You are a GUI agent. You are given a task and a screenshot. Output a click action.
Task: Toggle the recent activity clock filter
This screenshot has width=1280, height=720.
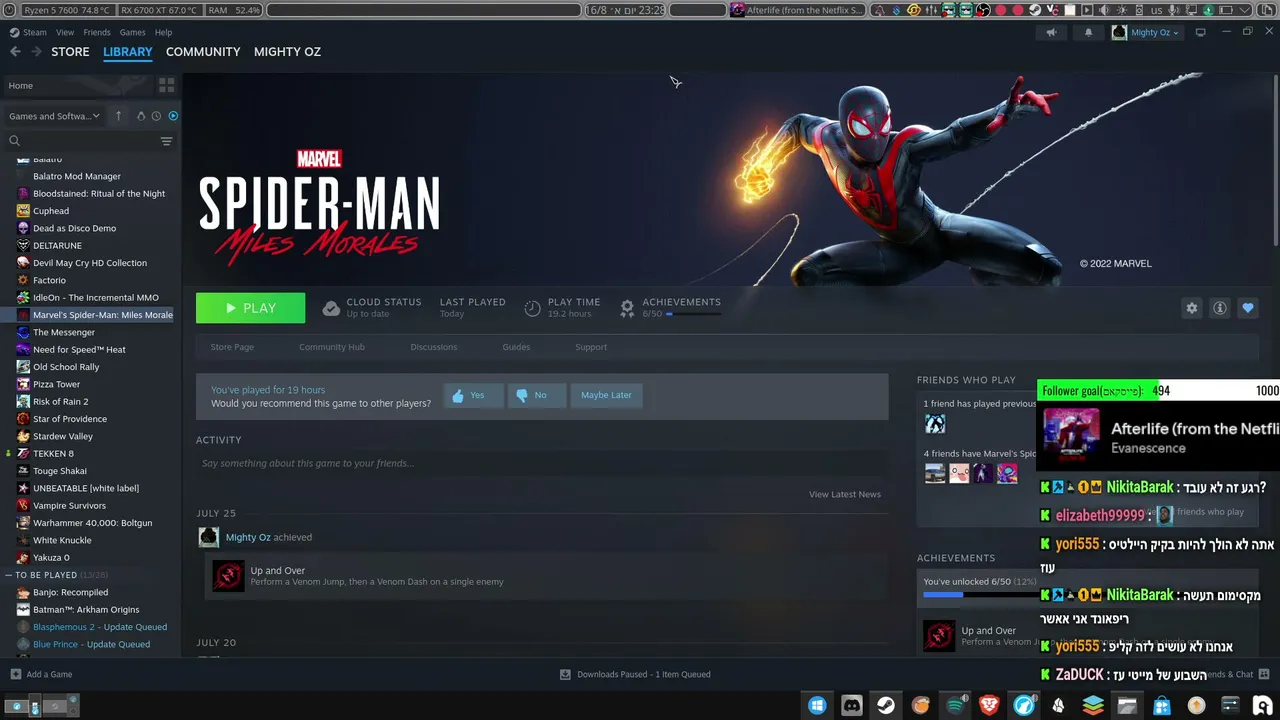pyautogui.click(x=156, y=116)
